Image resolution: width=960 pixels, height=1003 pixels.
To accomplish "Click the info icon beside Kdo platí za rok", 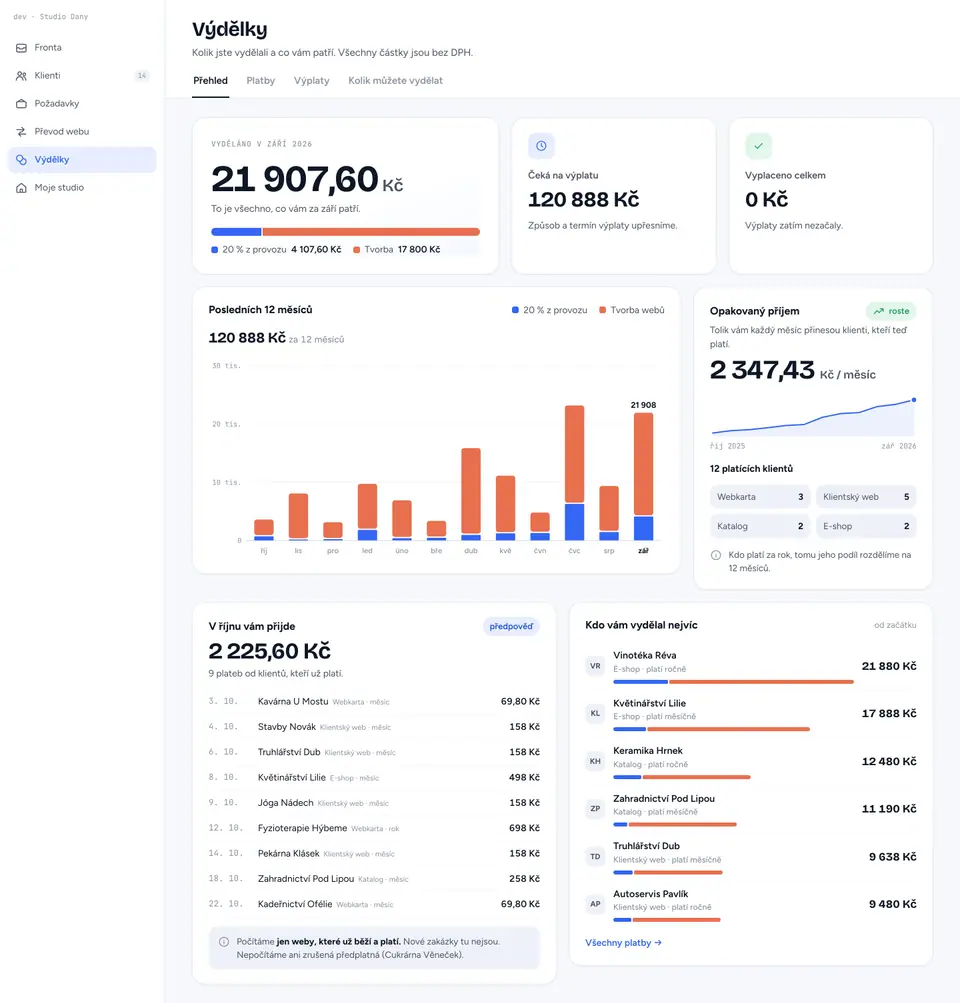I will pyautogui.click(x=716, y=555).
